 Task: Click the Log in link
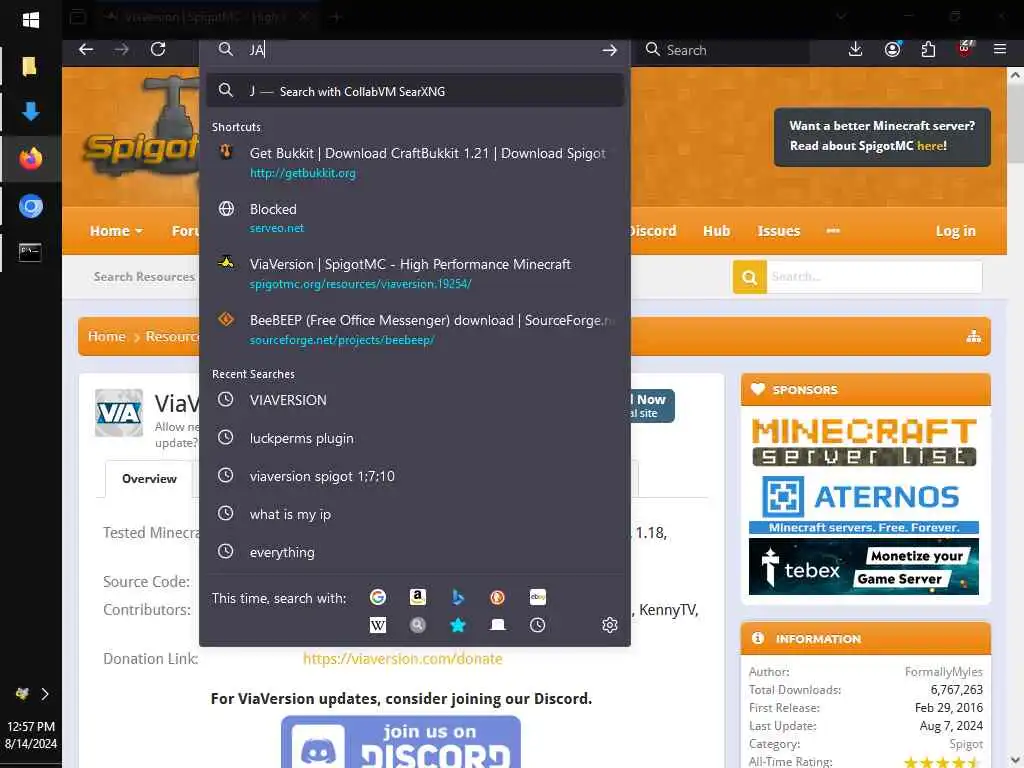point(955,231)
